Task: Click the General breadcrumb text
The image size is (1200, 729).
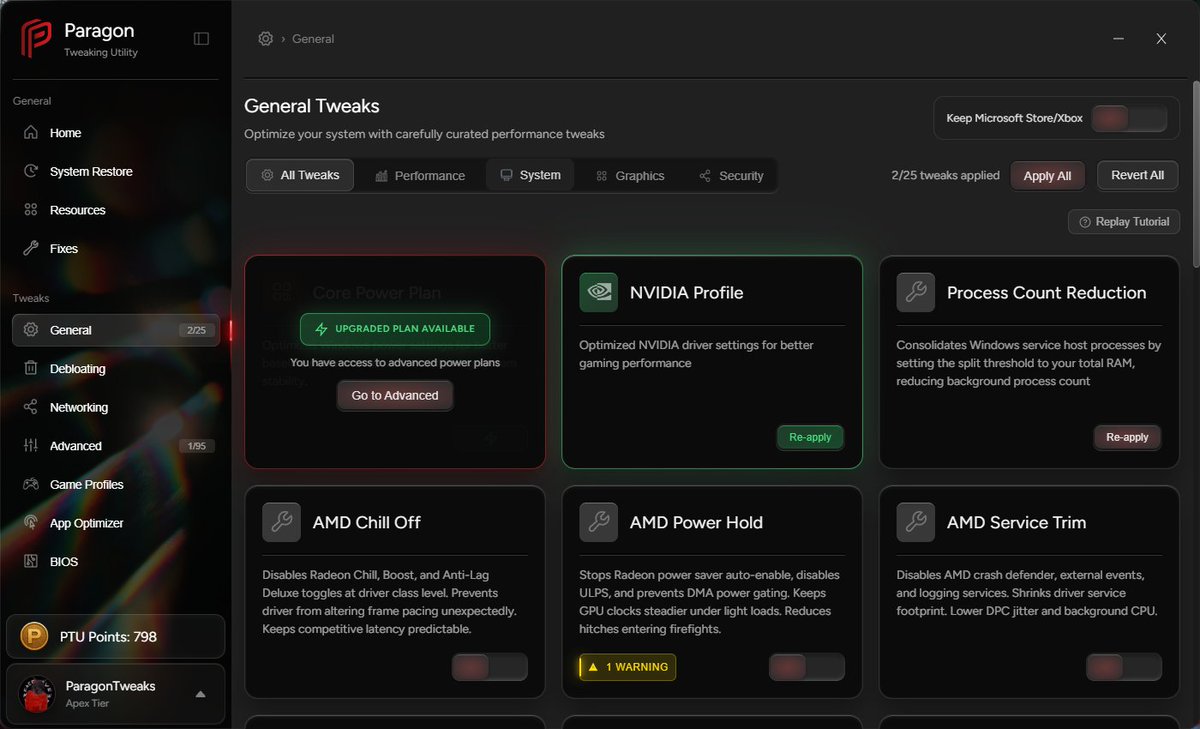Action: pos(313,39)
